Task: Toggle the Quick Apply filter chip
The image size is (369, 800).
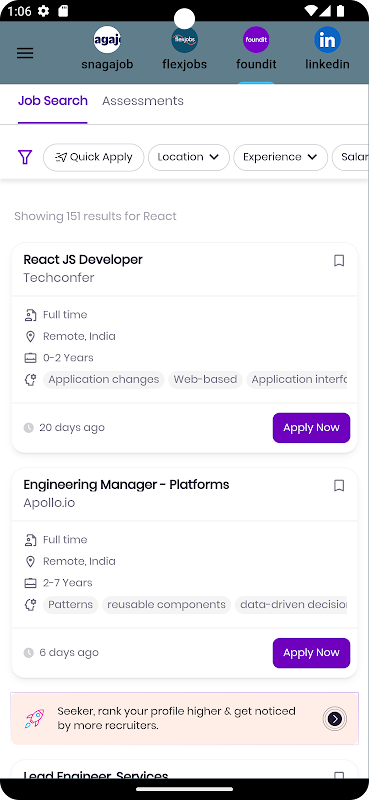Action: tap(93, 157)
